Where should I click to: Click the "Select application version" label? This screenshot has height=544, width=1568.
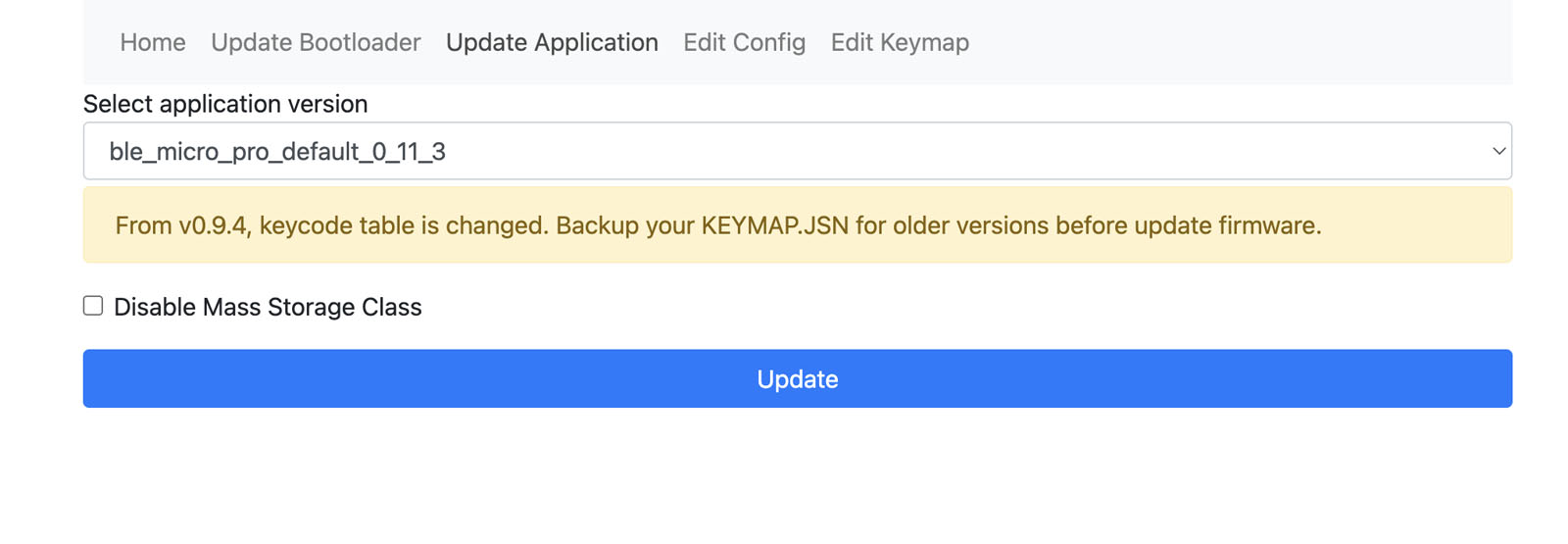point(225,104)
